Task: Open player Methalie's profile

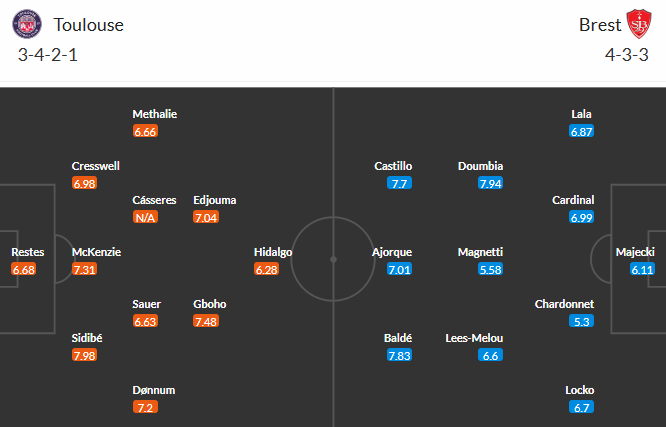Action: (x=154, y=114)
